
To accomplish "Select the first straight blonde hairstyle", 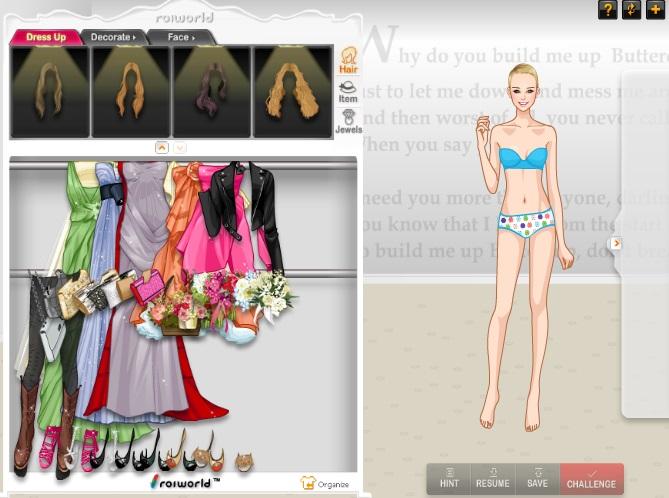I will [49, 92].
